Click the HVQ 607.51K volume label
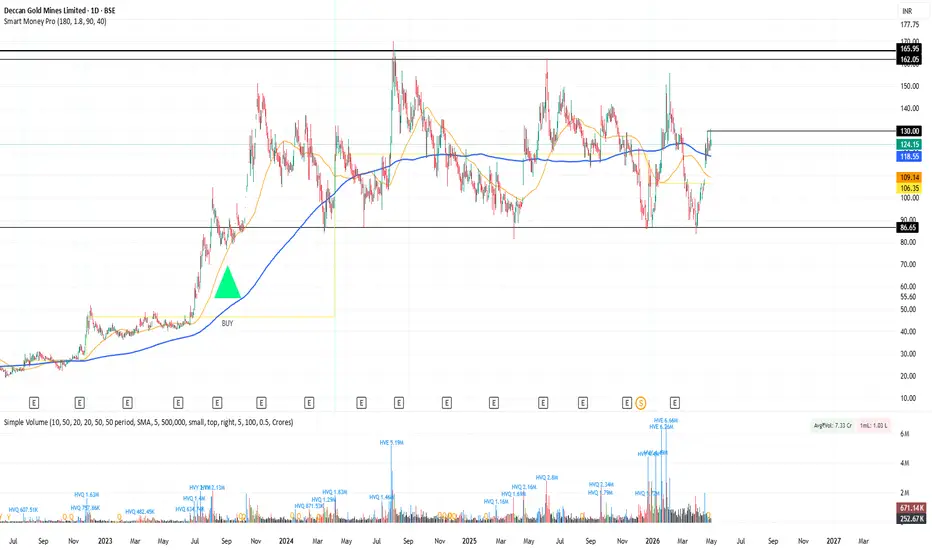This screenshot has width=932, height=550. [x=23, y=510]
